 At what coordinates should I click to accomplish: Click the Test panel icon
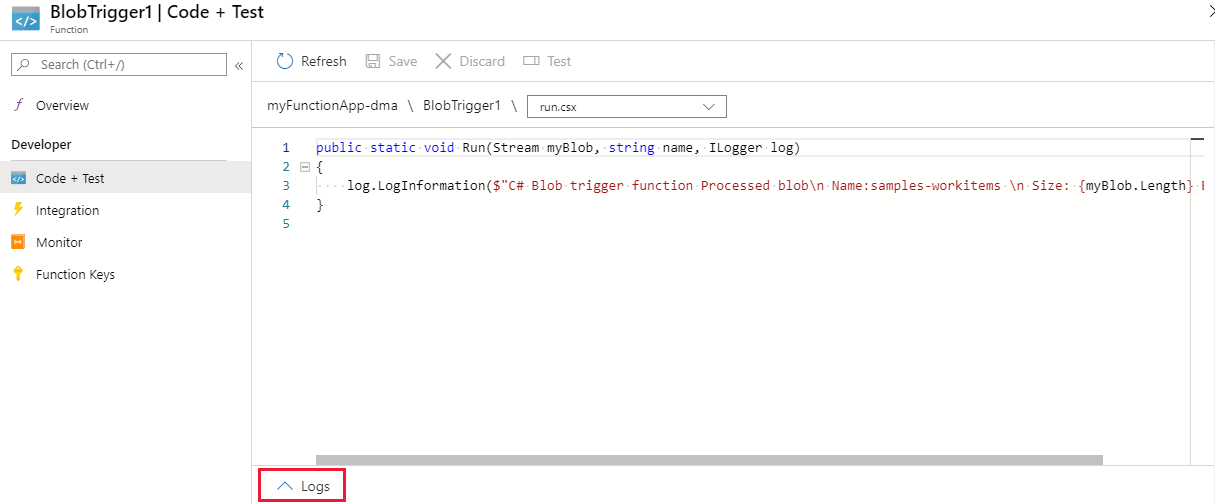[531, 61]
